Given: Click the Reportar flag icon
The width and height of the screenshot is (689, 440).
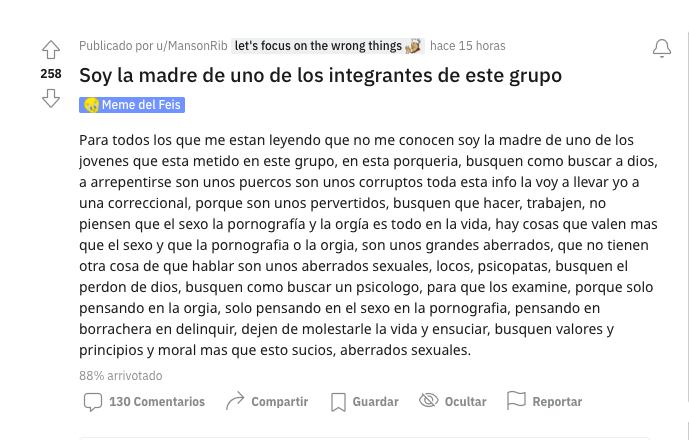Looking at the screenshot, I should point(516,401).
